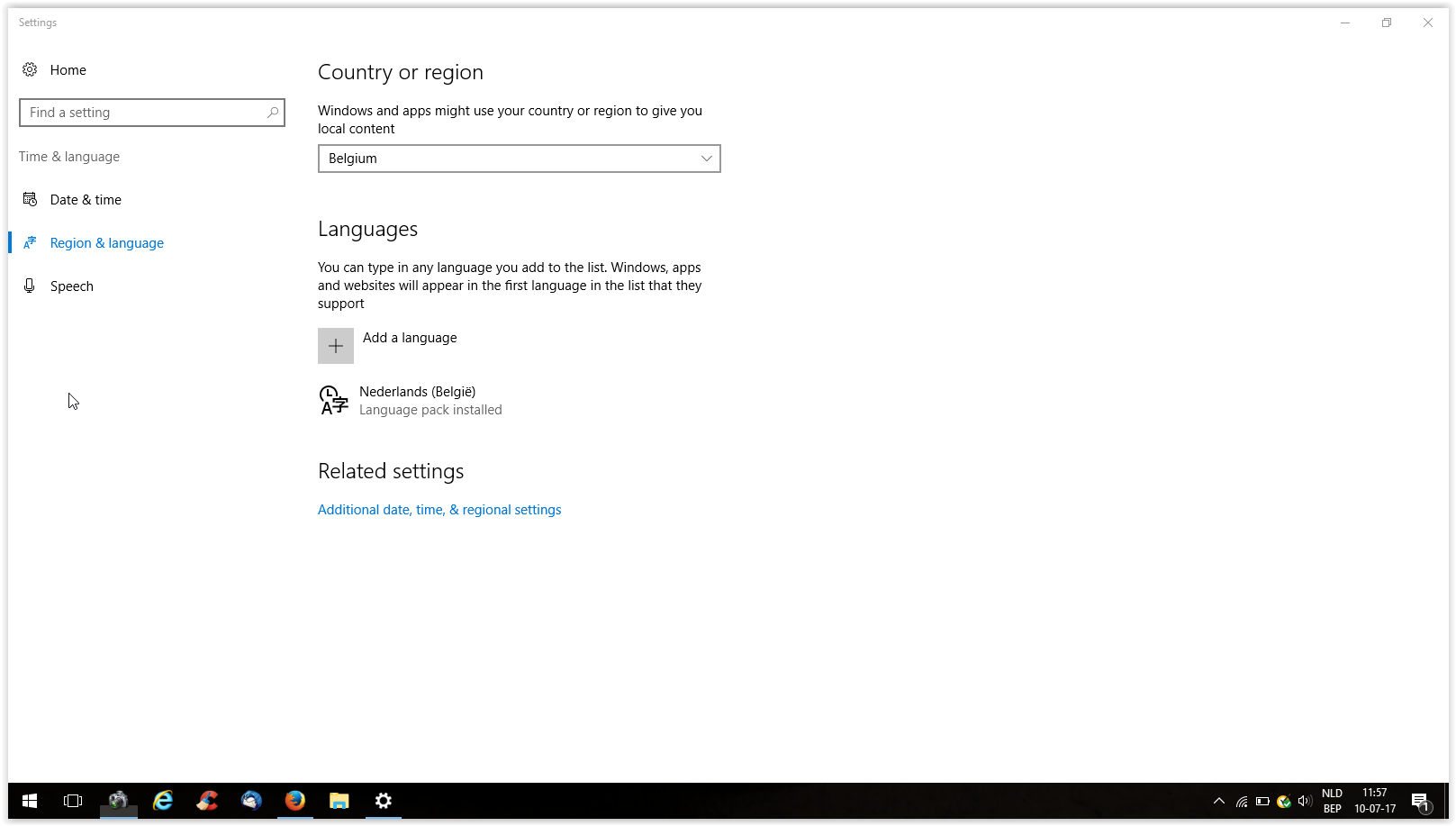The height and width of the screenshot is (826, 1456).
Task: Open the Speech settings page
Action: (72, 286)
